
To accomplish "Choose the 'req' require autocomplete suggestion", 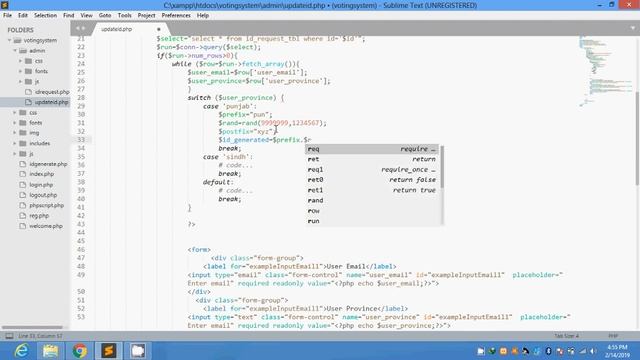I will [x=371, y=149].
